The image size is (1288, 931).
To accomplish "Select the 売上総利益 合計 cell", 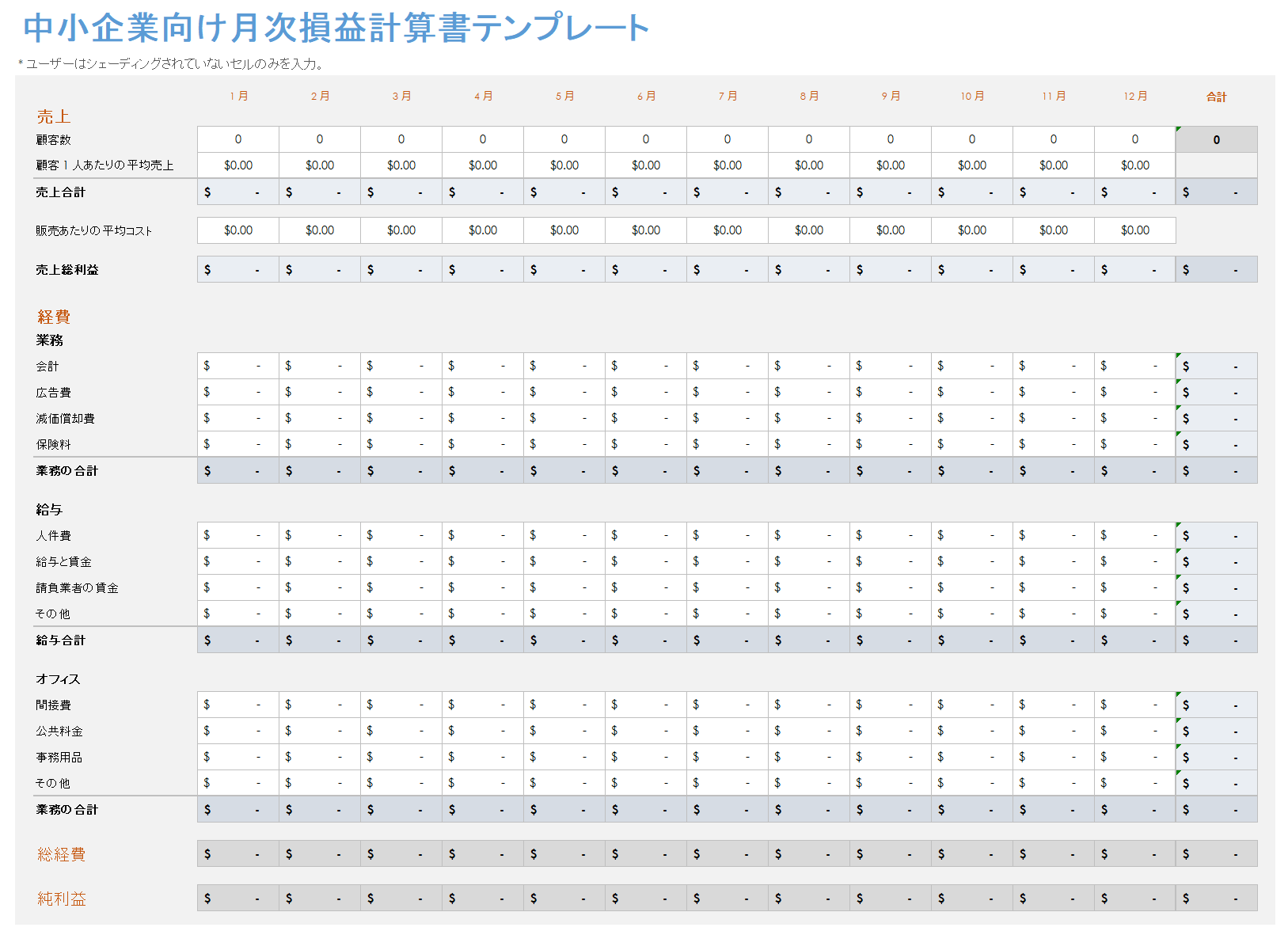I will (x=1217, y=269).
